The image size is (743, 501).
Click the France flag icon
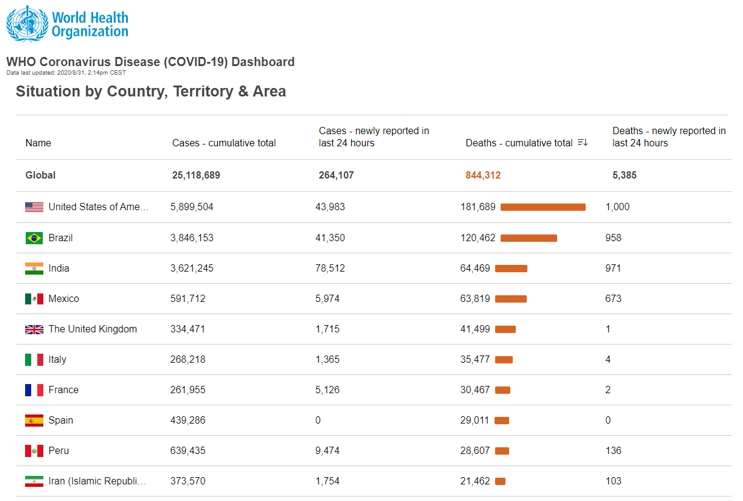tap(34, 390)
